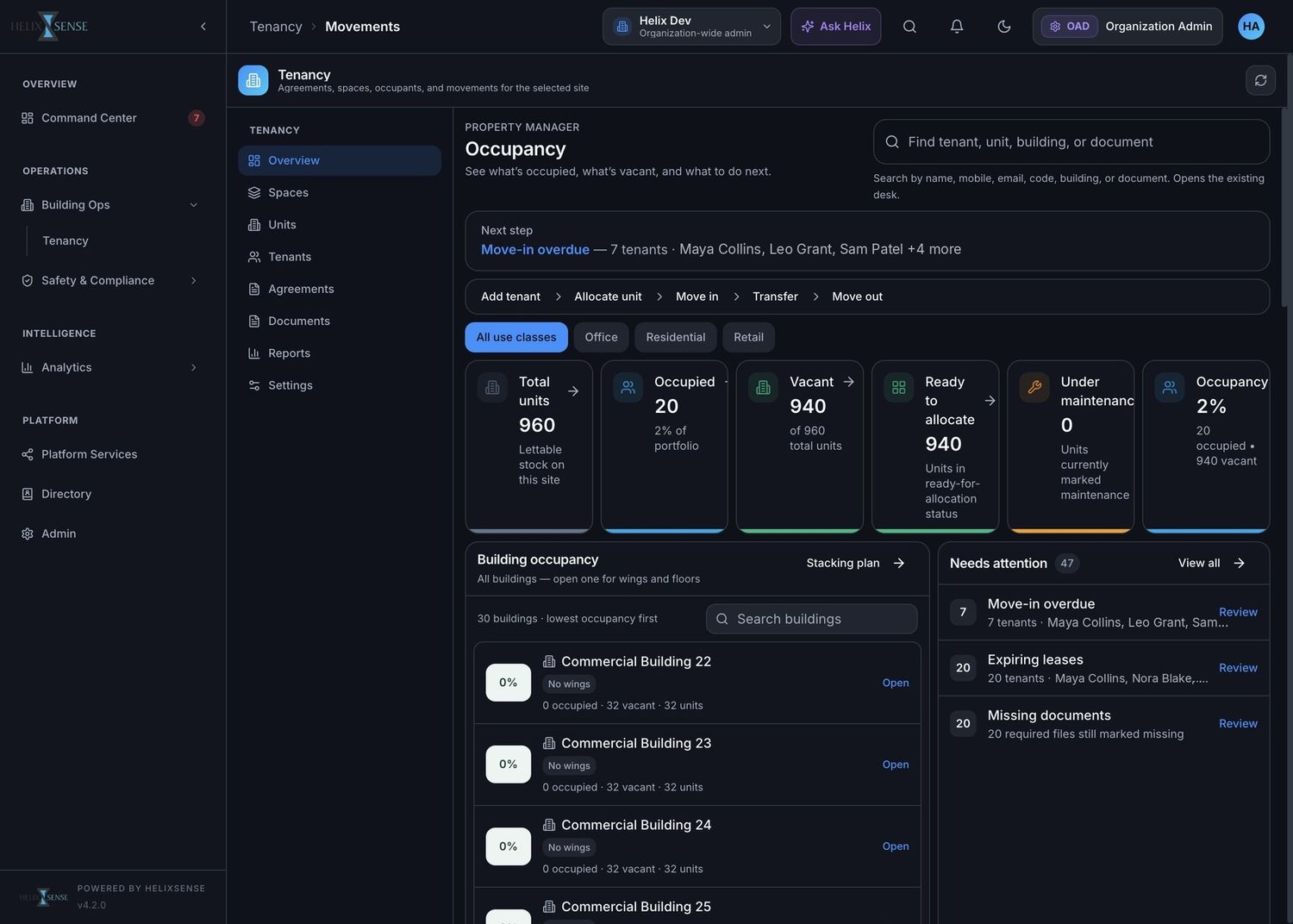Click the HA user avatar
1293x924 pixels.
(x=1252, y=27)
